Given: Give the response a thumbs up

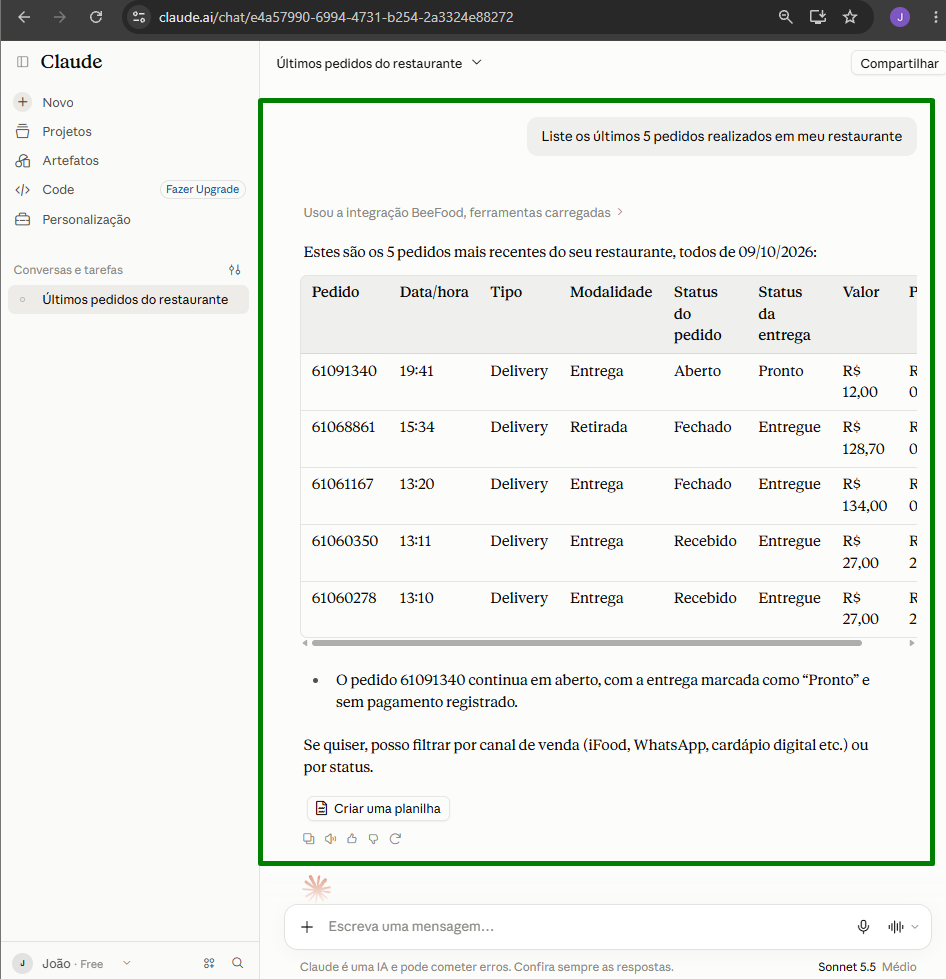Looking at the screenshot, I should click(x=352, y=839).
